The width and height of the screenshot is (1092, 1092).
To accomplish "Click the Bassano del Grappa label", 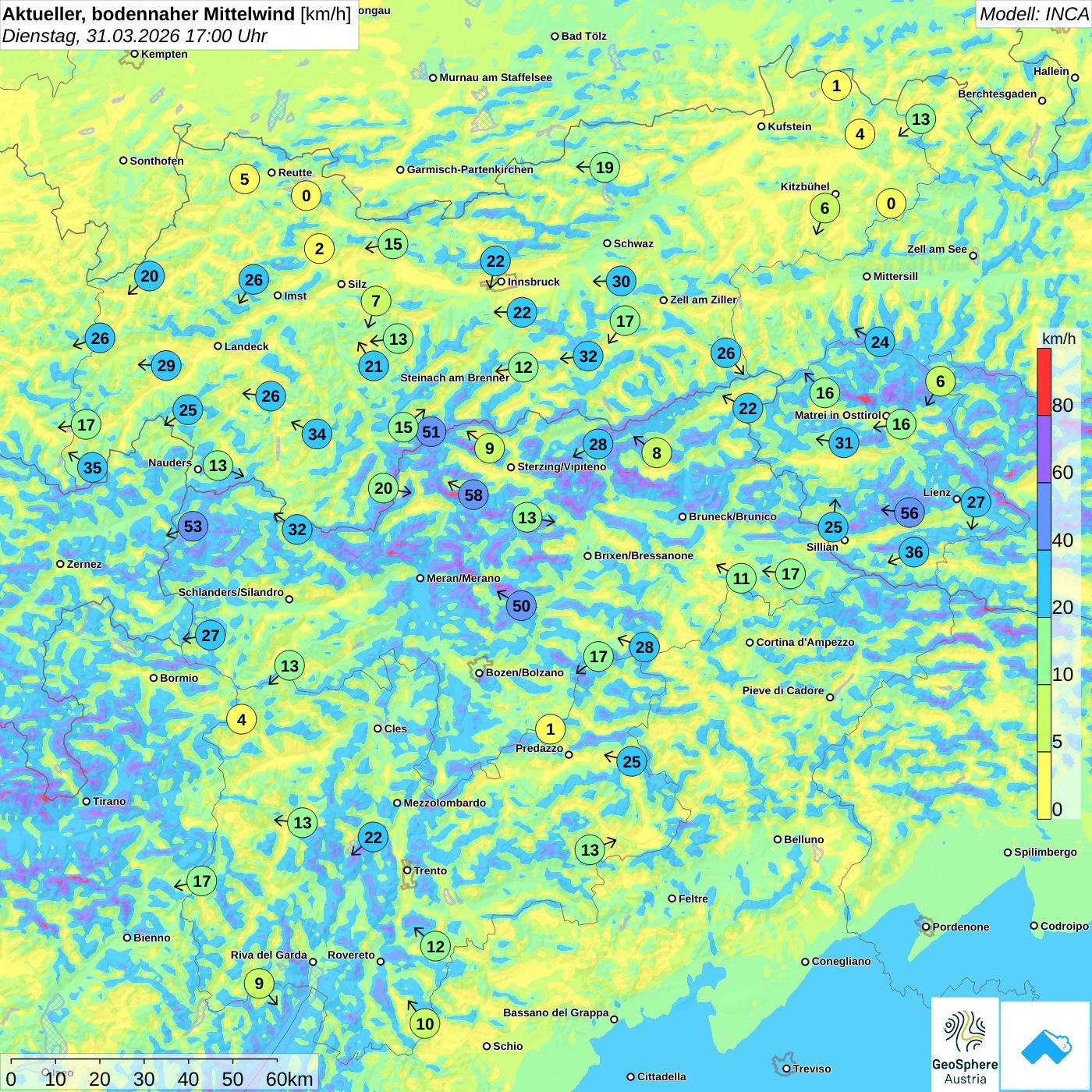I will point(555,1012).
